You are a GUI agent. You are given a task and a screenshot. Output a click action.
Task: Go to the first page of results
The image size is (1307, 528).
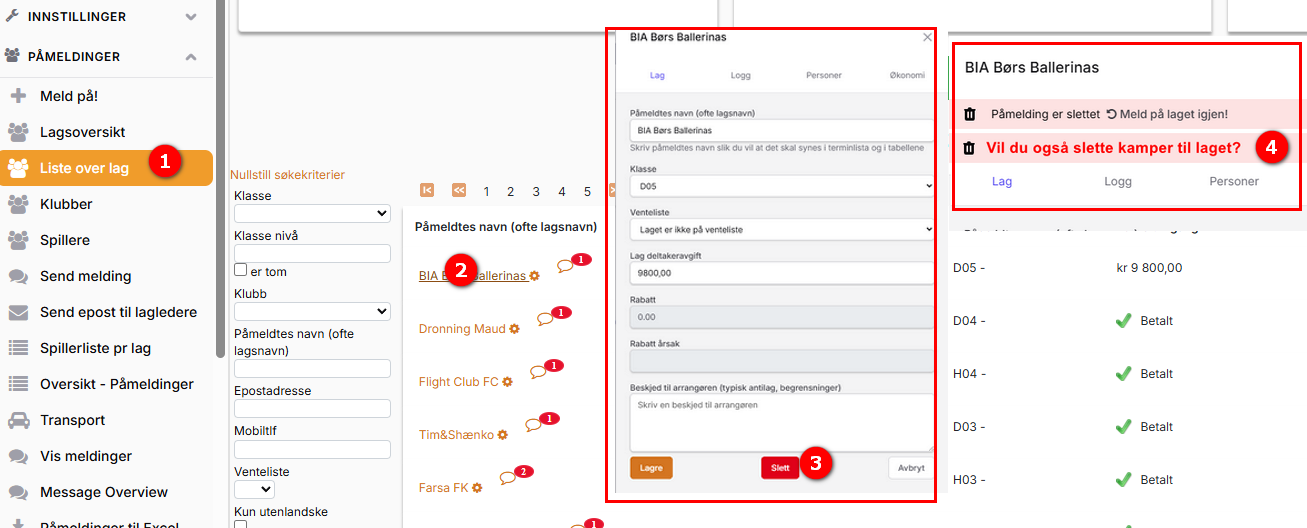(427, 190)
